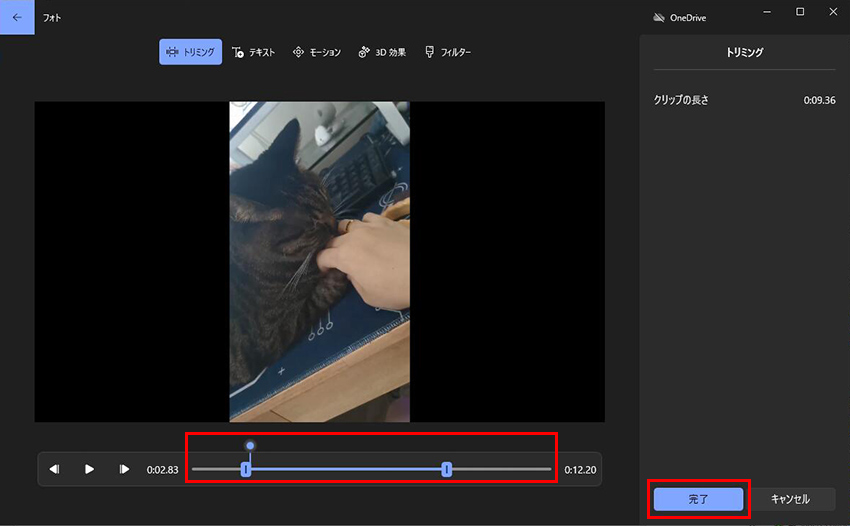
Task: Click the cat video preview
Action: tap(319, 261)
